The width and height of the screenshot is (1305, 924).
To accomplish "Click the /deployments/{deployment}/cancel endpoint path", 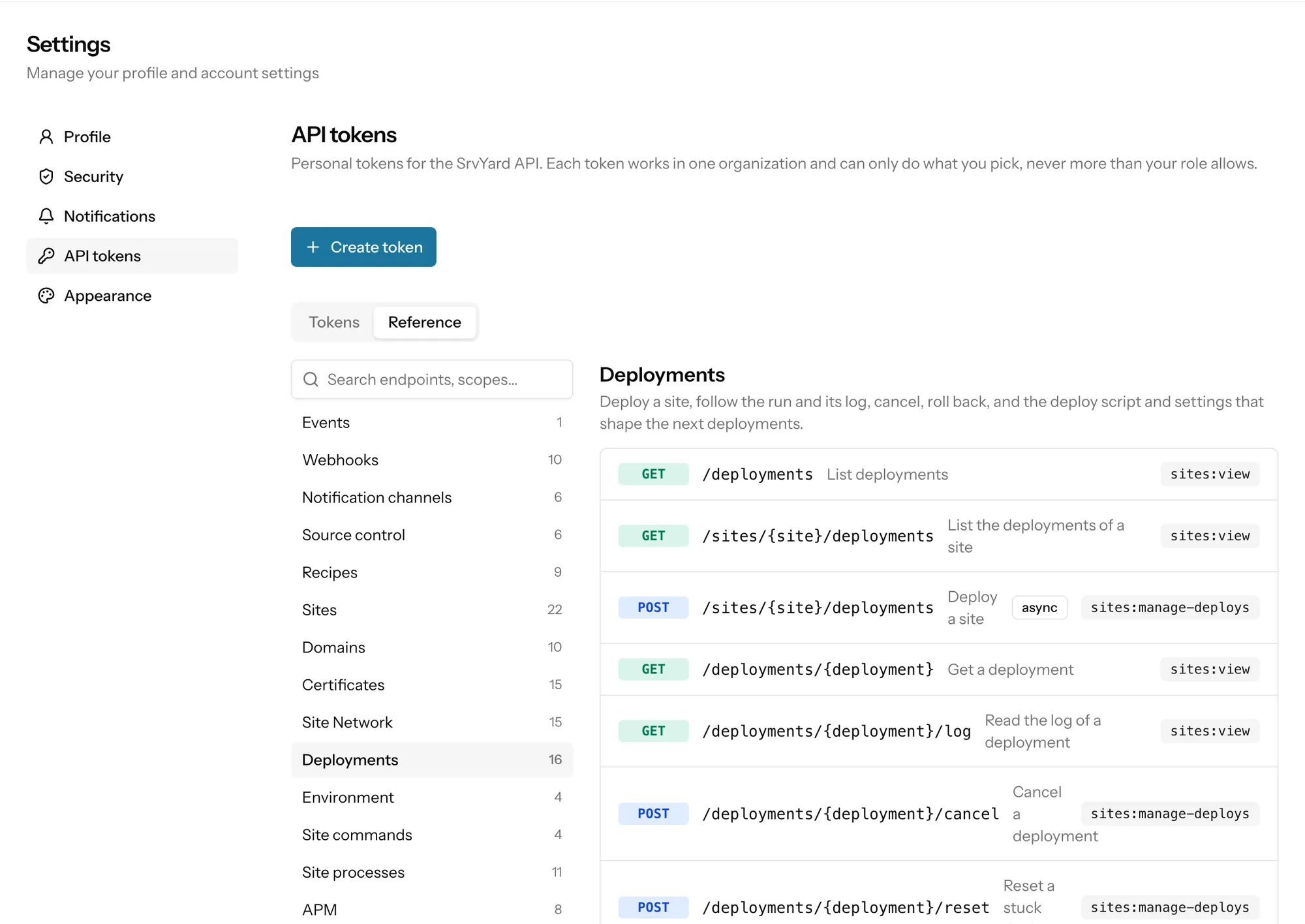I will click(x=850, y=814).
